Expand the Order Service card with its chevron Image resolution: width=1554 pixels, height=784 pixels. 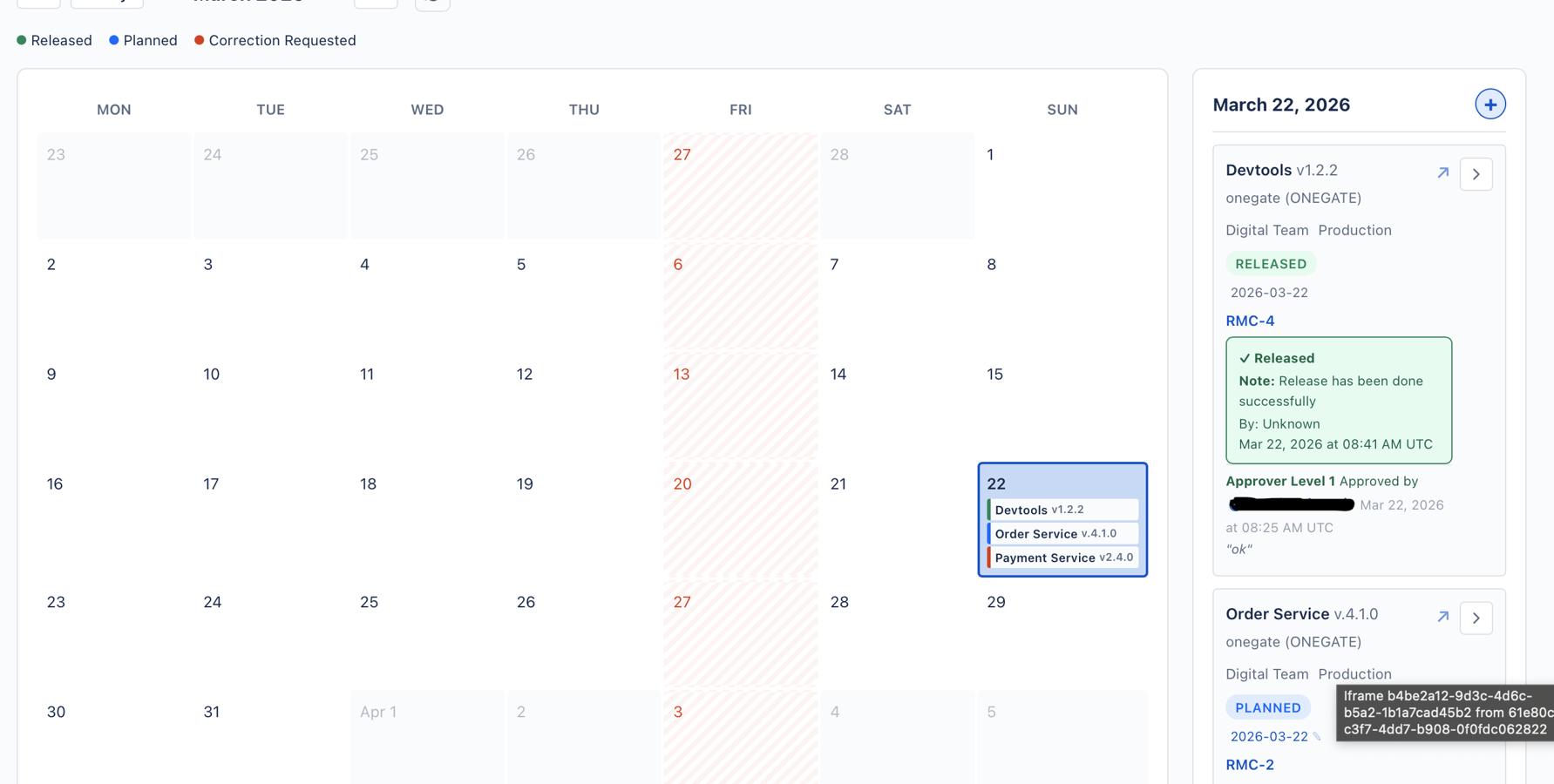[x=1476, y=618]
